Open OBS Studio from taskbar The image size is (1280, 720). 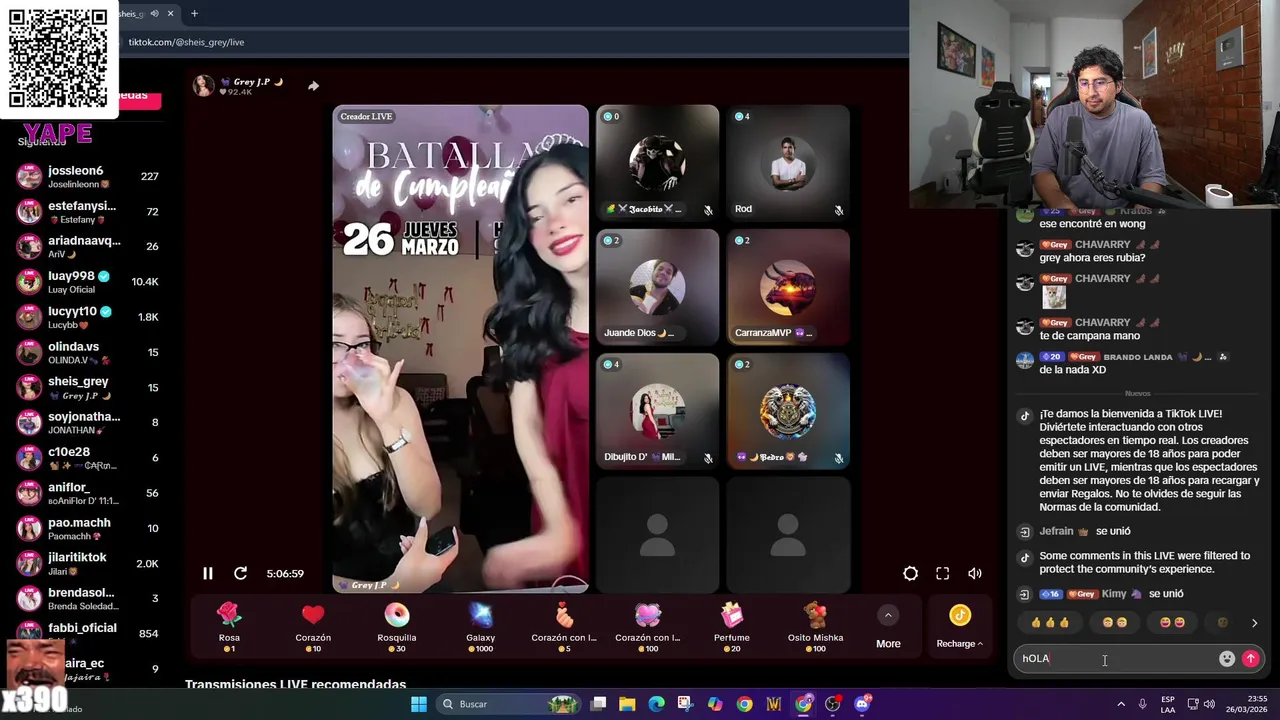click(833, 704)
